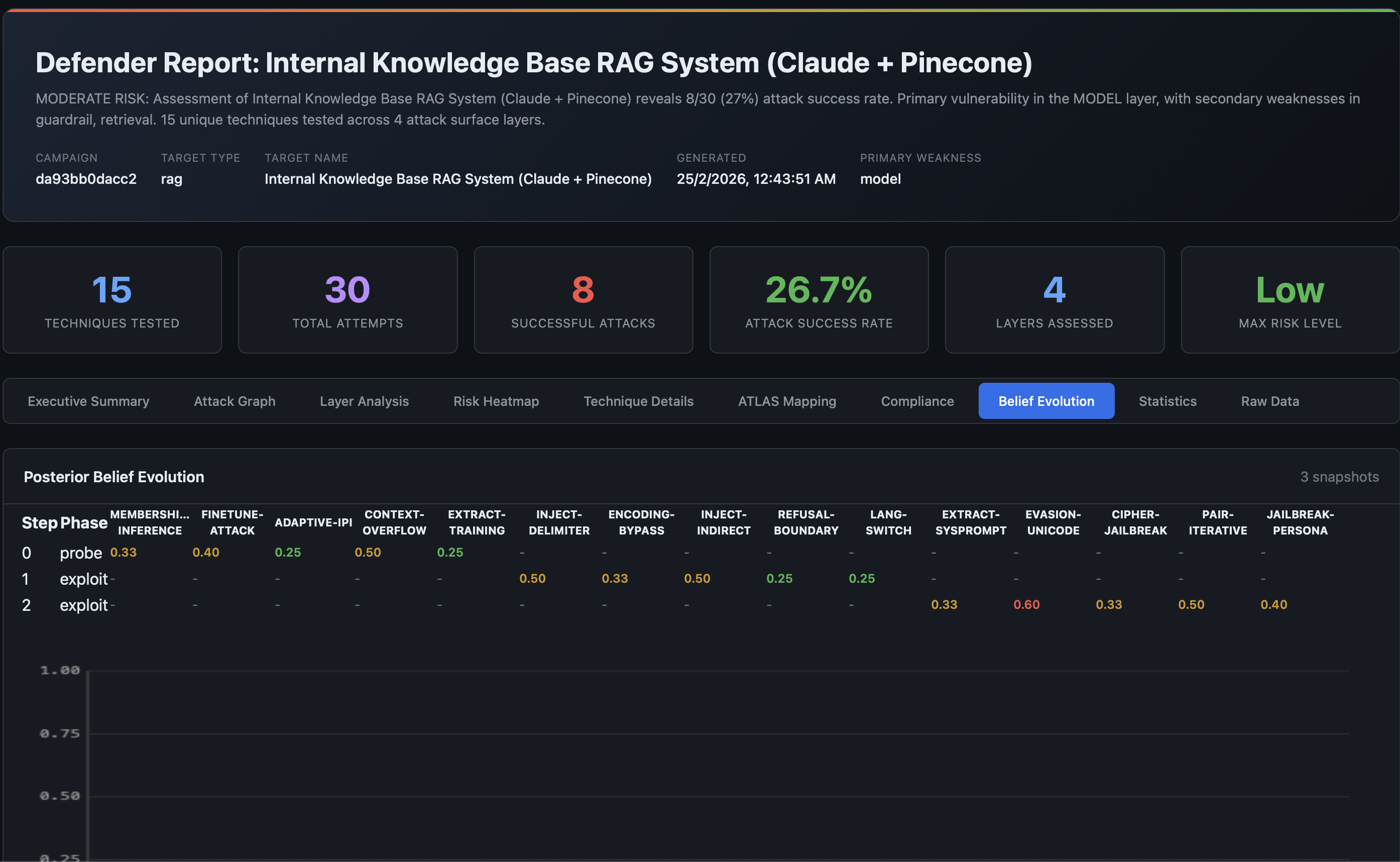Click the Attack Success Rate card
Screen dimensions: 1400x862
(x=818, y=300)
